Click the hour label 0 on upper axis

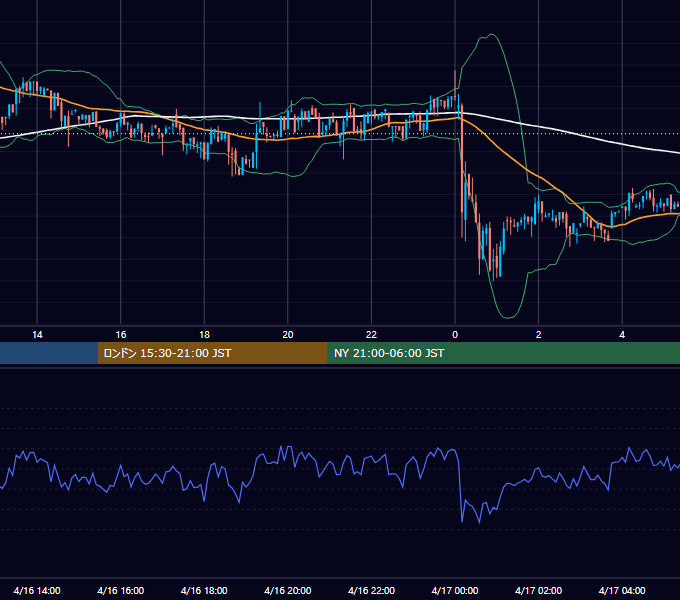click(455, 335)
